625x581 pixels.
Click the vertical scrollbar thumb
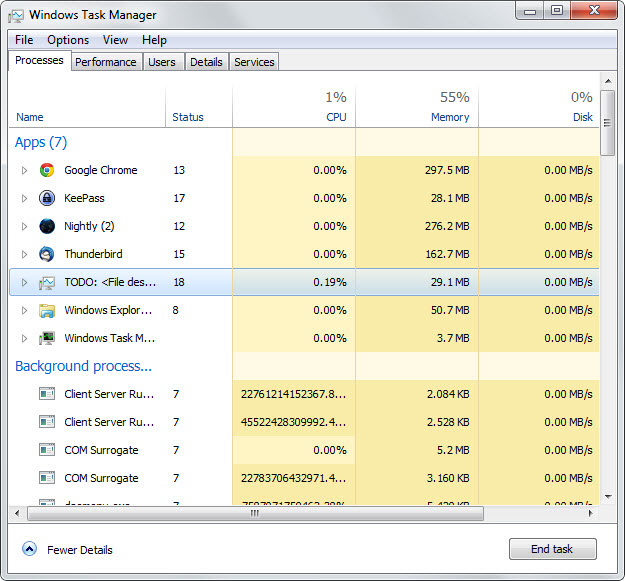607,123
